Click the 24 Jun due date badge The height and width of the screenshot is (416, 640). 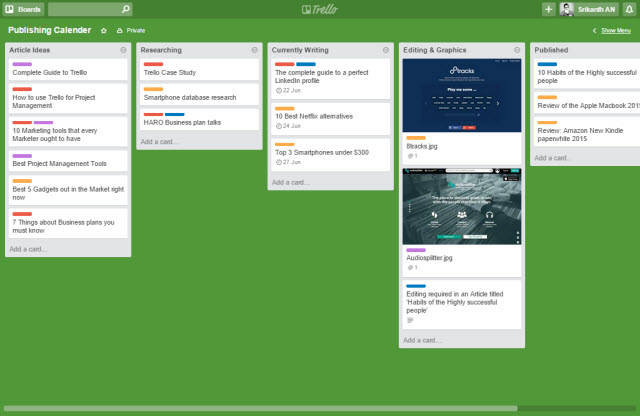[x=288, y=126]
